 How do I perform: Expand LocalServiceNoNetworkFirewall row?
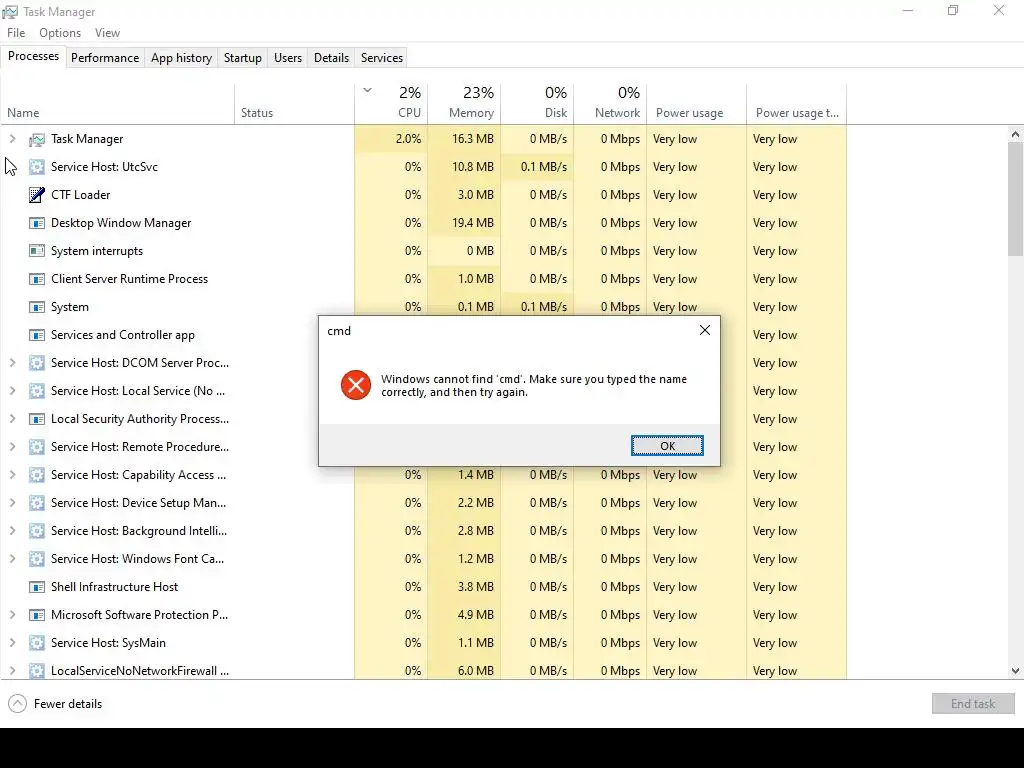coord(12,671)
